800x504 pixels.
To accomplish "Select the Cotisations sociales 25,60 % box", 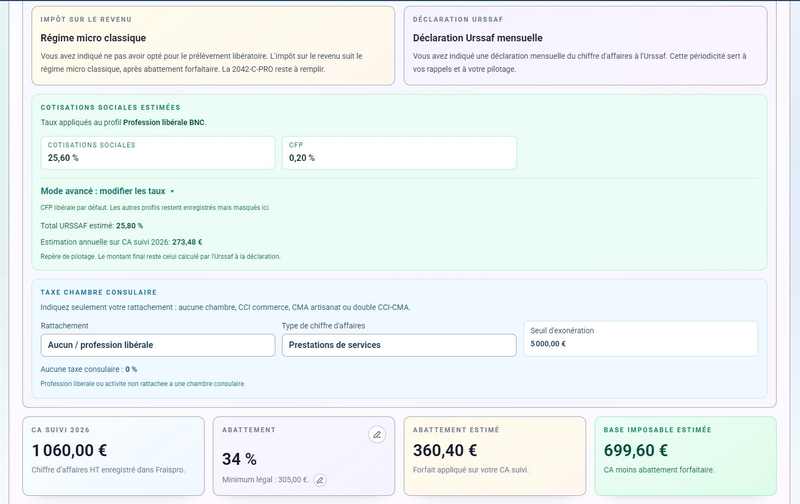I will click(x=158, y=153).
